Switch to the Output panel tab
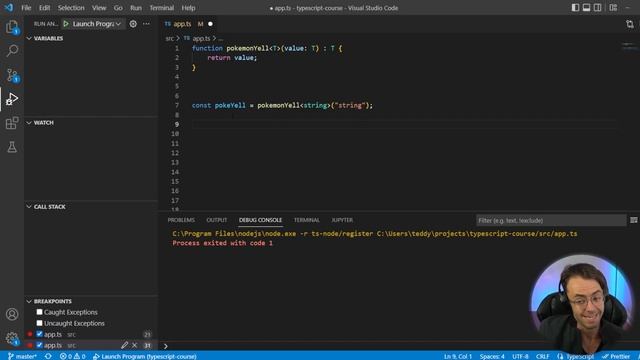 [217, 220]
